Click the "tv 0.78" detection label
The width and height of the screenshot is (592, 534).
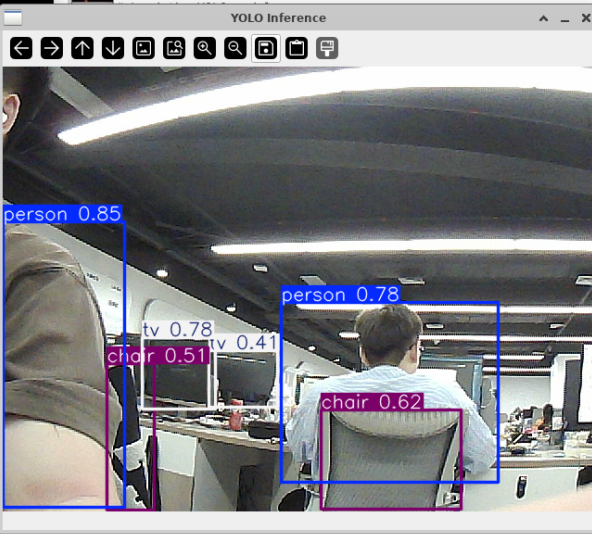click(x=178, y=330)
